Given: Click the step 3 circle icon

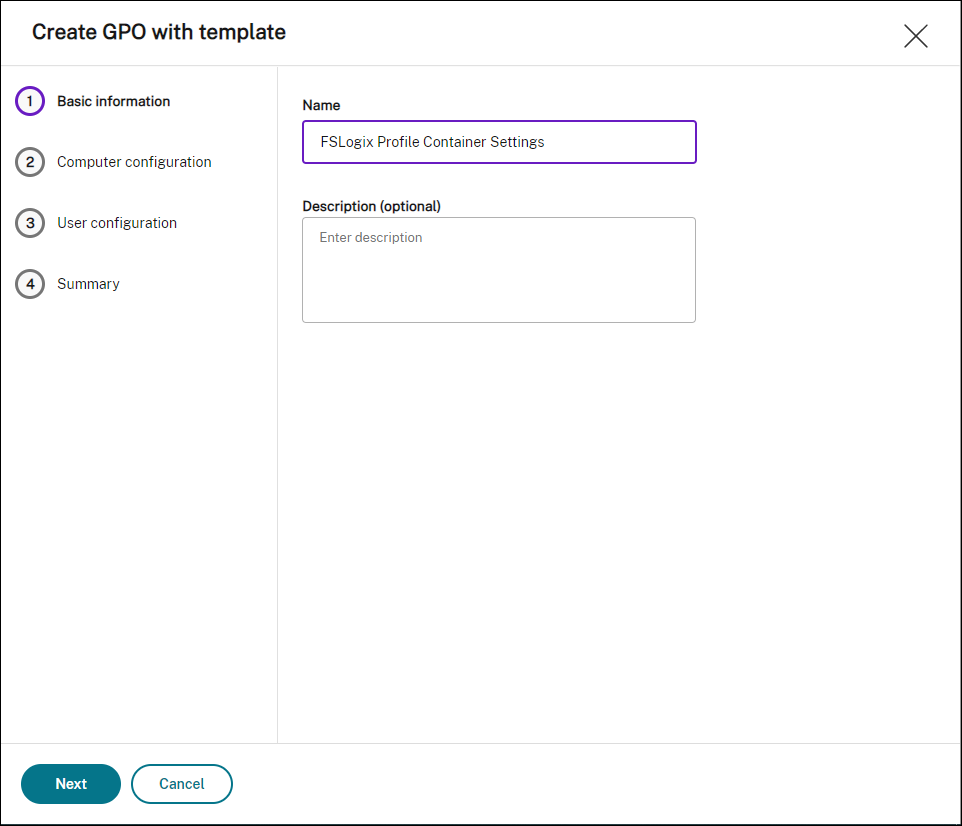Looking at the screenshot, I should click(30, 223).
